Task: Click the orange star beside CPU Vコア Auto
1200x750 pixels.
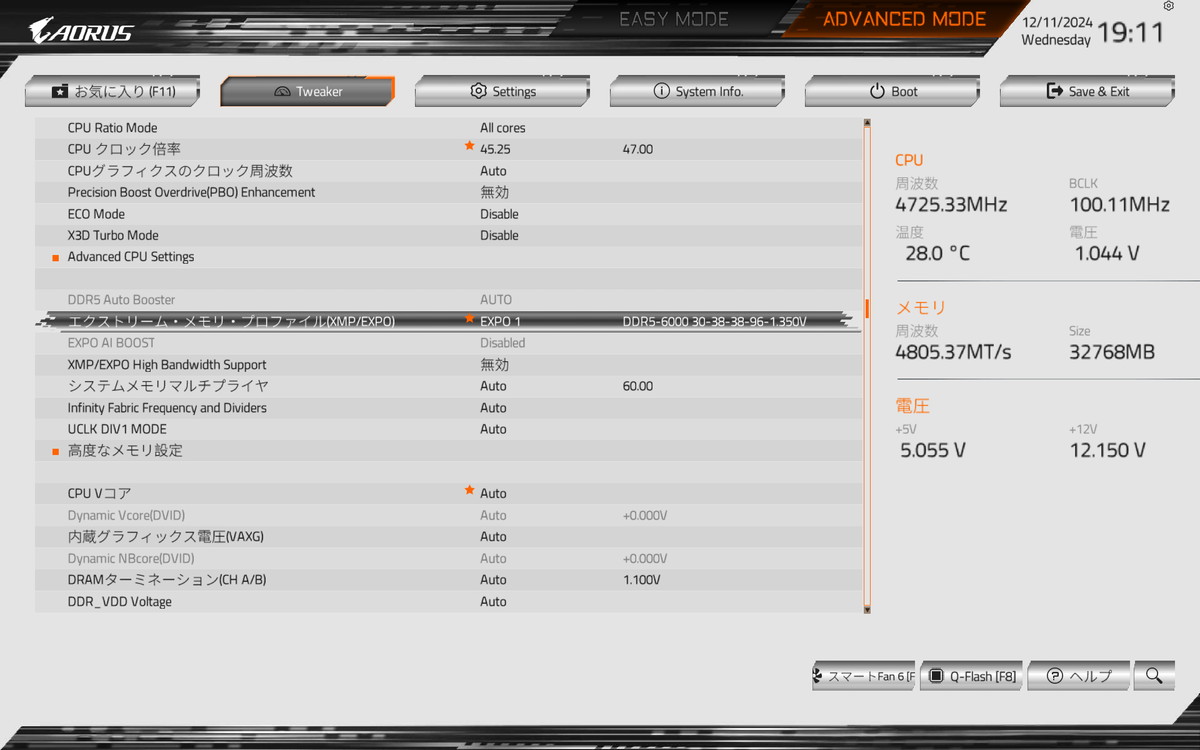Action: coord(469,490)
